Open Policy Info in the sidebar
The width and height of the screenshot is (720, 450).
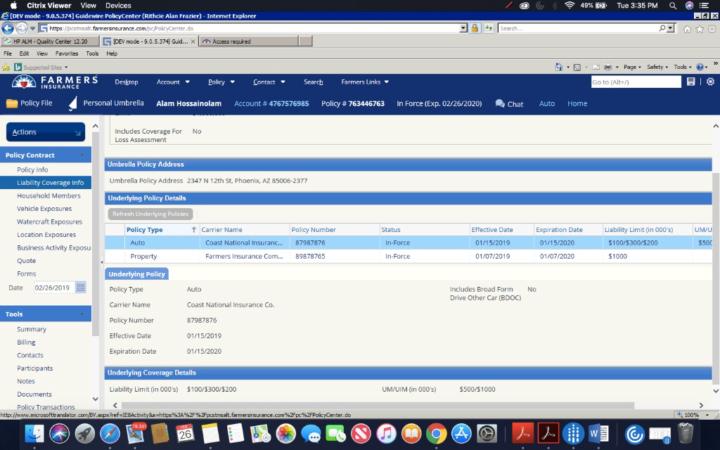click(33, 169)
